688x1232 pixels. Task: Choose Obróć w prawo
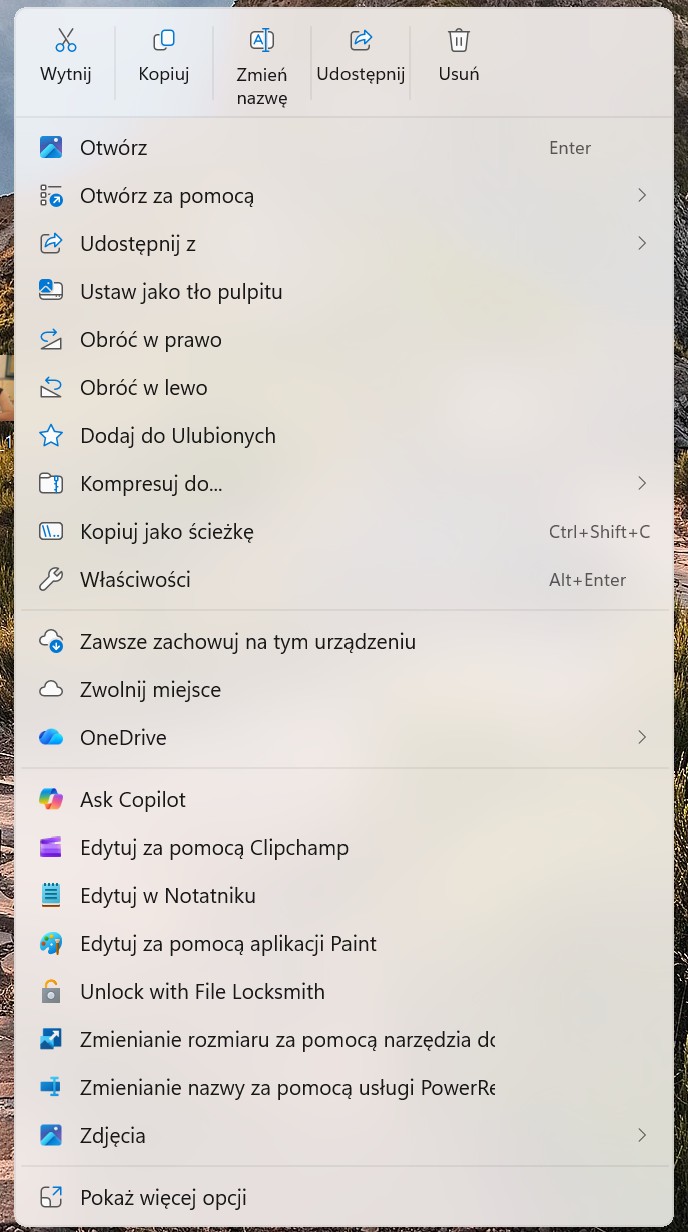coord(151,340)
